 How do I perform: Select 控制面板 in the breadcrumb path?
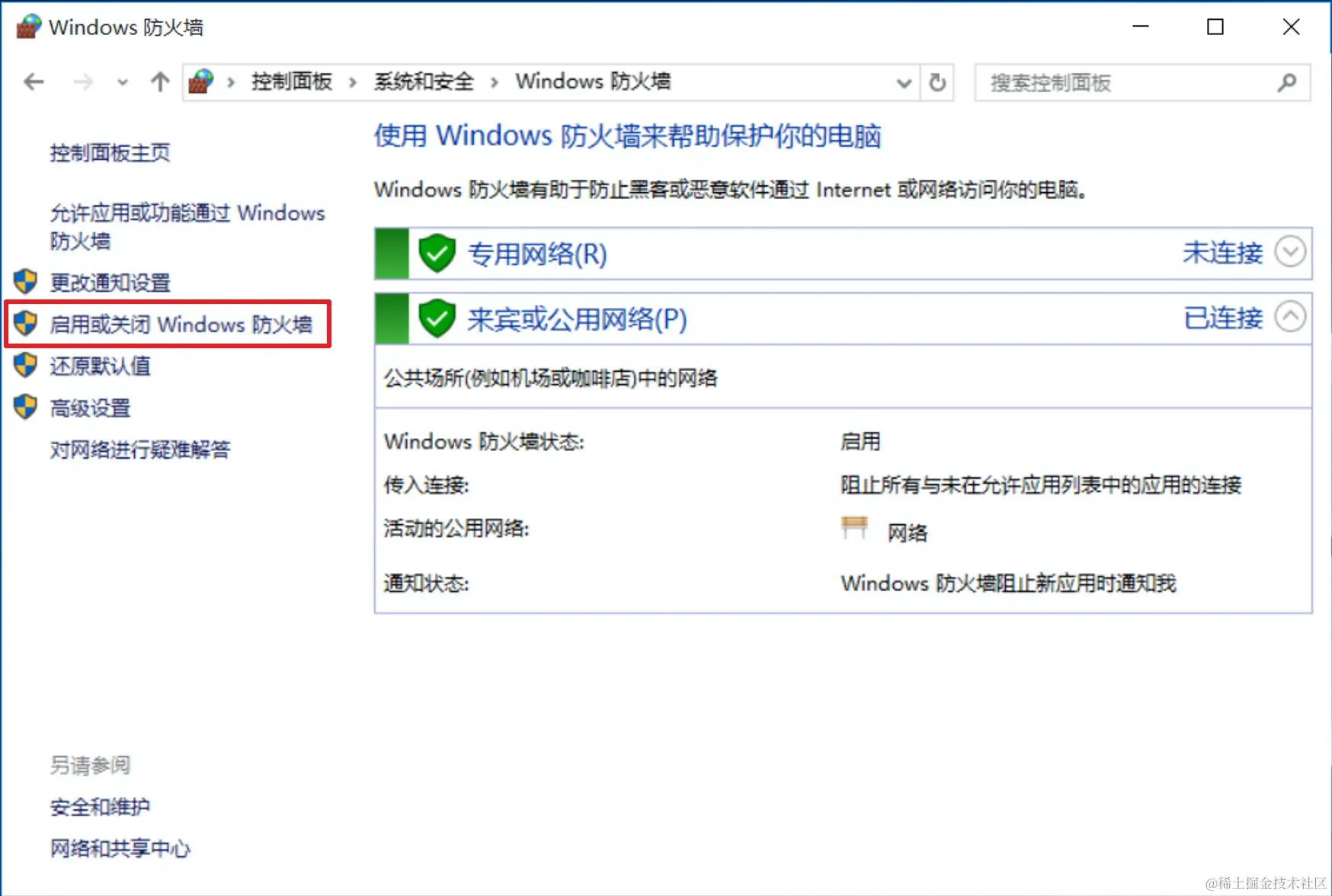pyautogui.click(x=292, y=82)
